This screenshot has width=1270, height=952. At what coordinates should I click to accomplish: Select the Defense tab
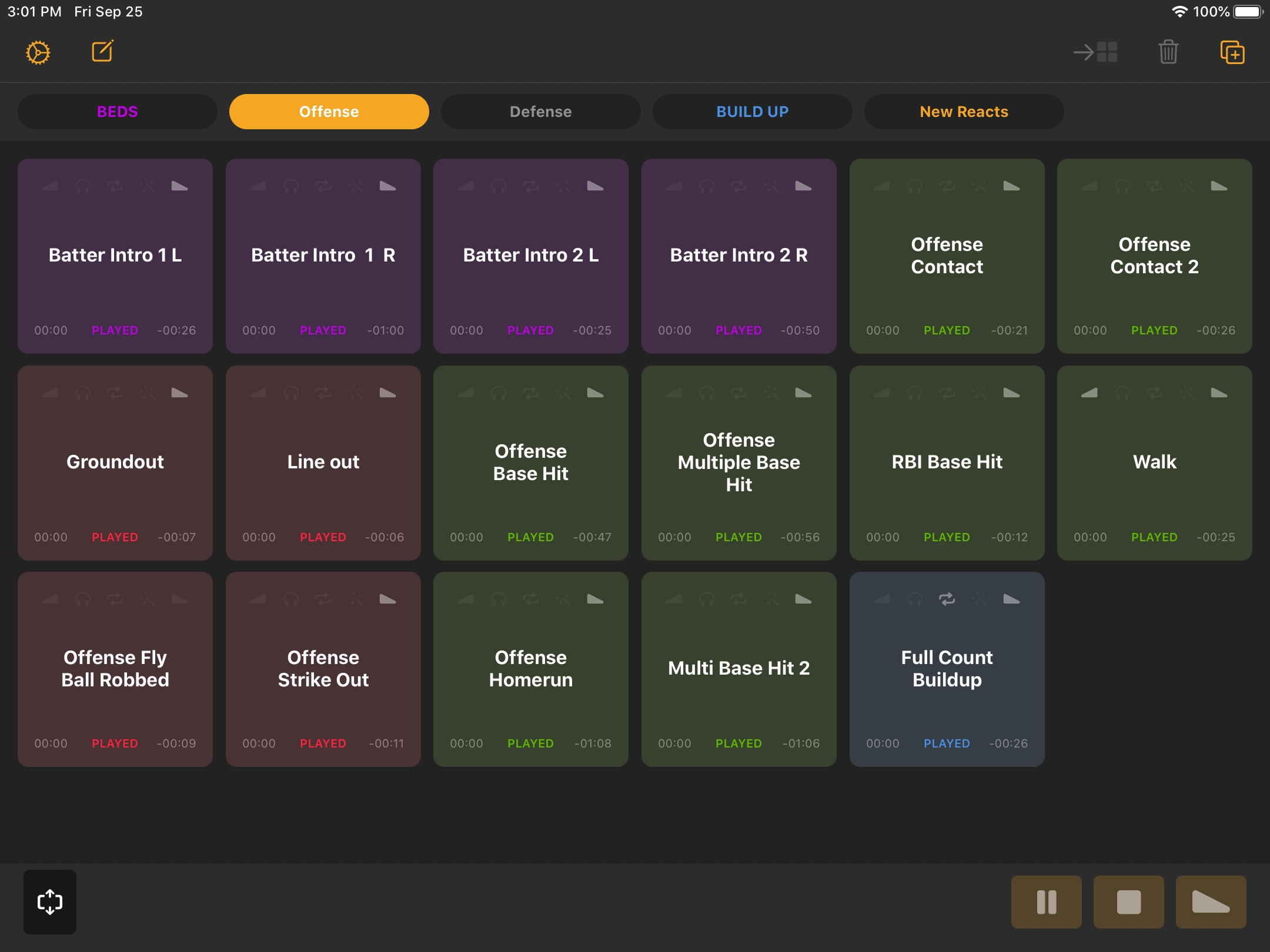click(x=541, y=112)
